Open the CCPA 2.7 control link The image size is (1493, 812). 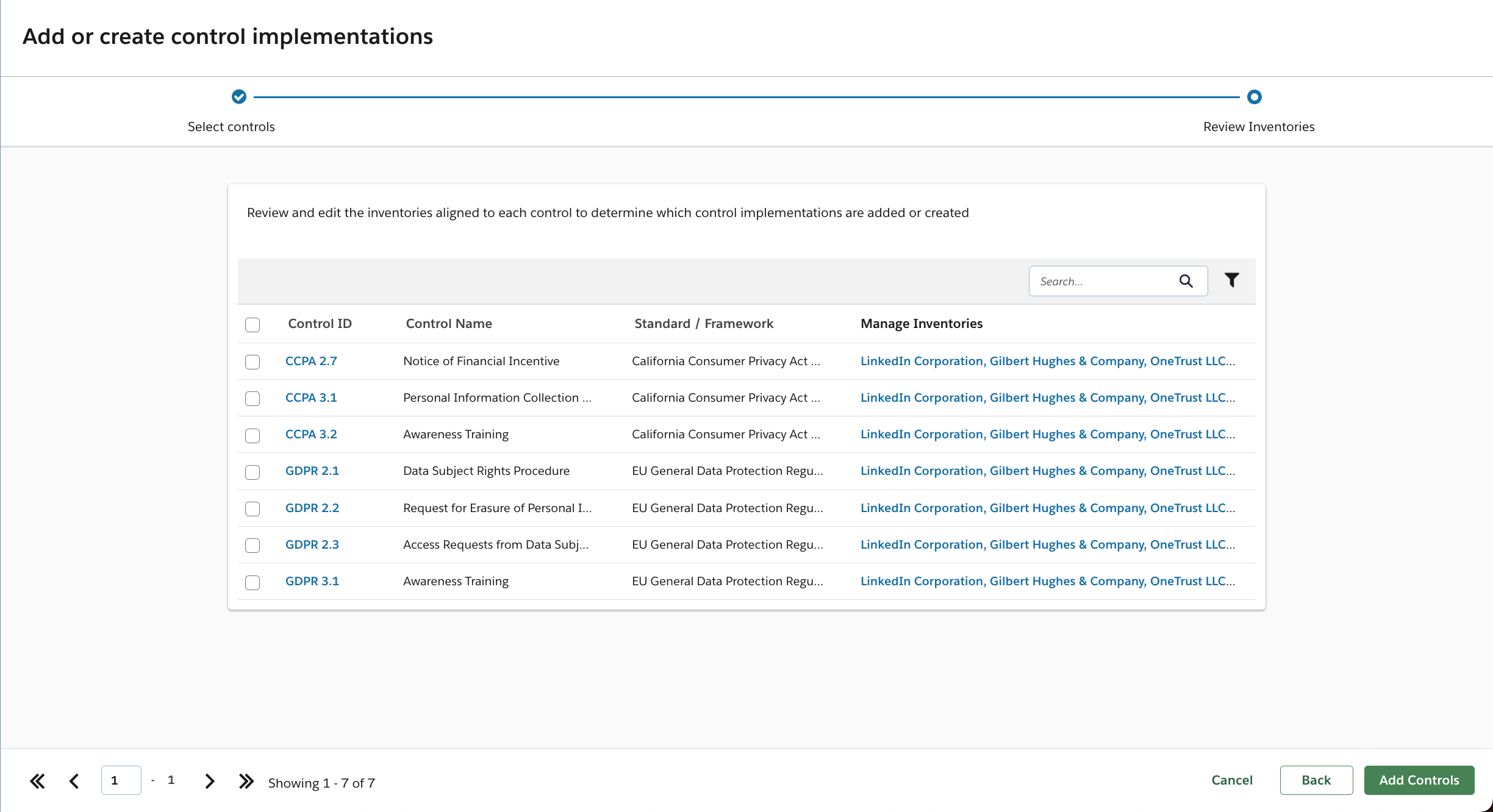tap(311, 361)
